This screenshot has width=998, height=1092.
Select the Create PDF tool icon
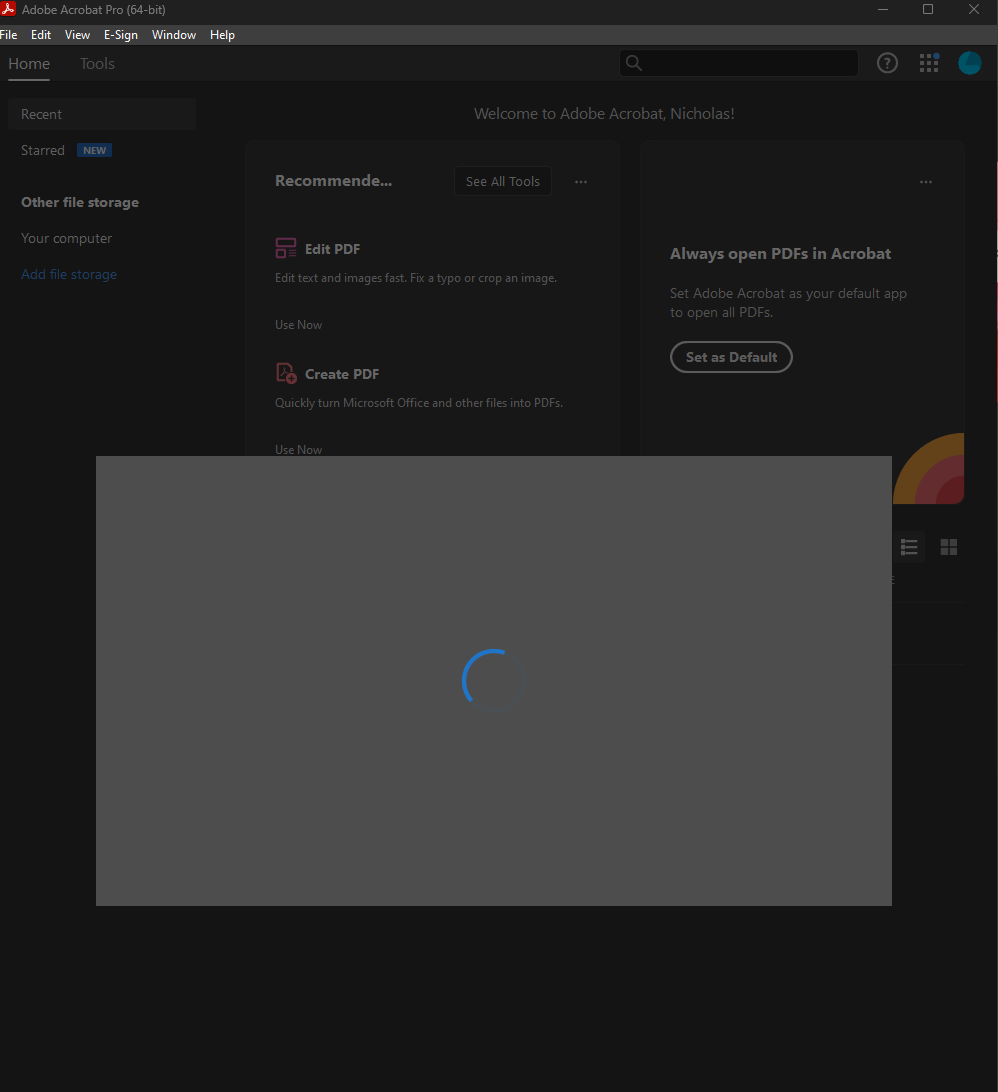285,372
